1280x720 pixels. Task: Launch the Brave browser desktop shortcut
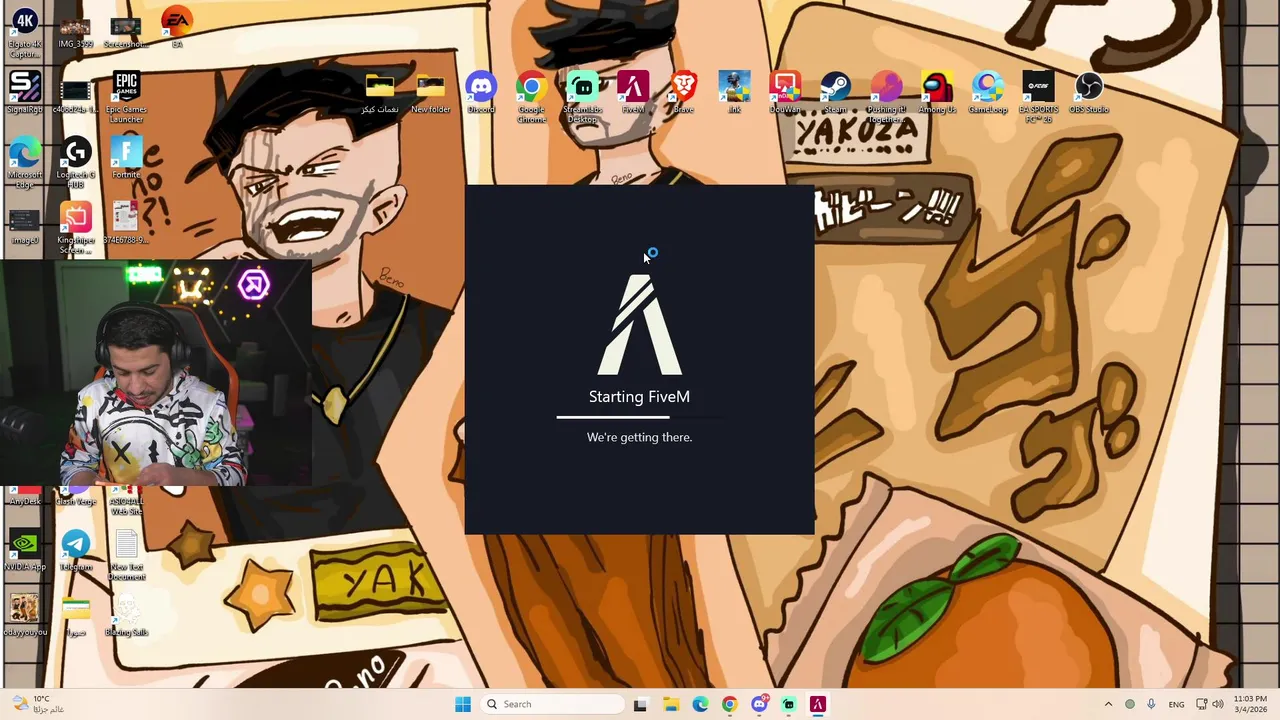click(x=684, y=92)
